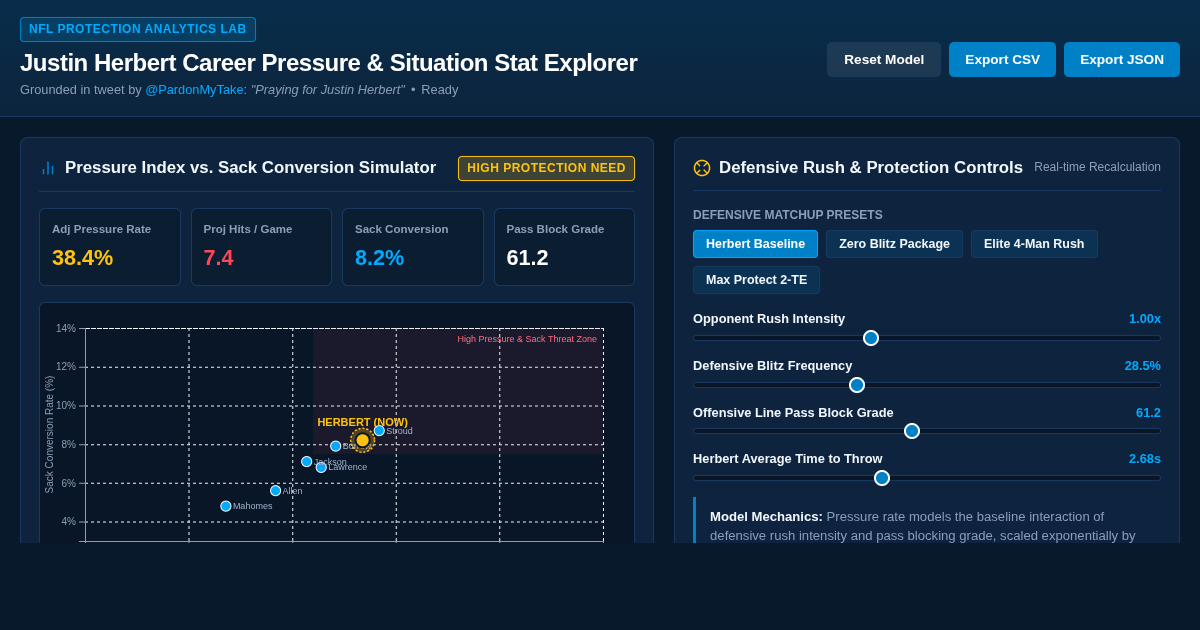
Task: Open the @PardonMyTake tweet link
Action: [x=196, y=89]
